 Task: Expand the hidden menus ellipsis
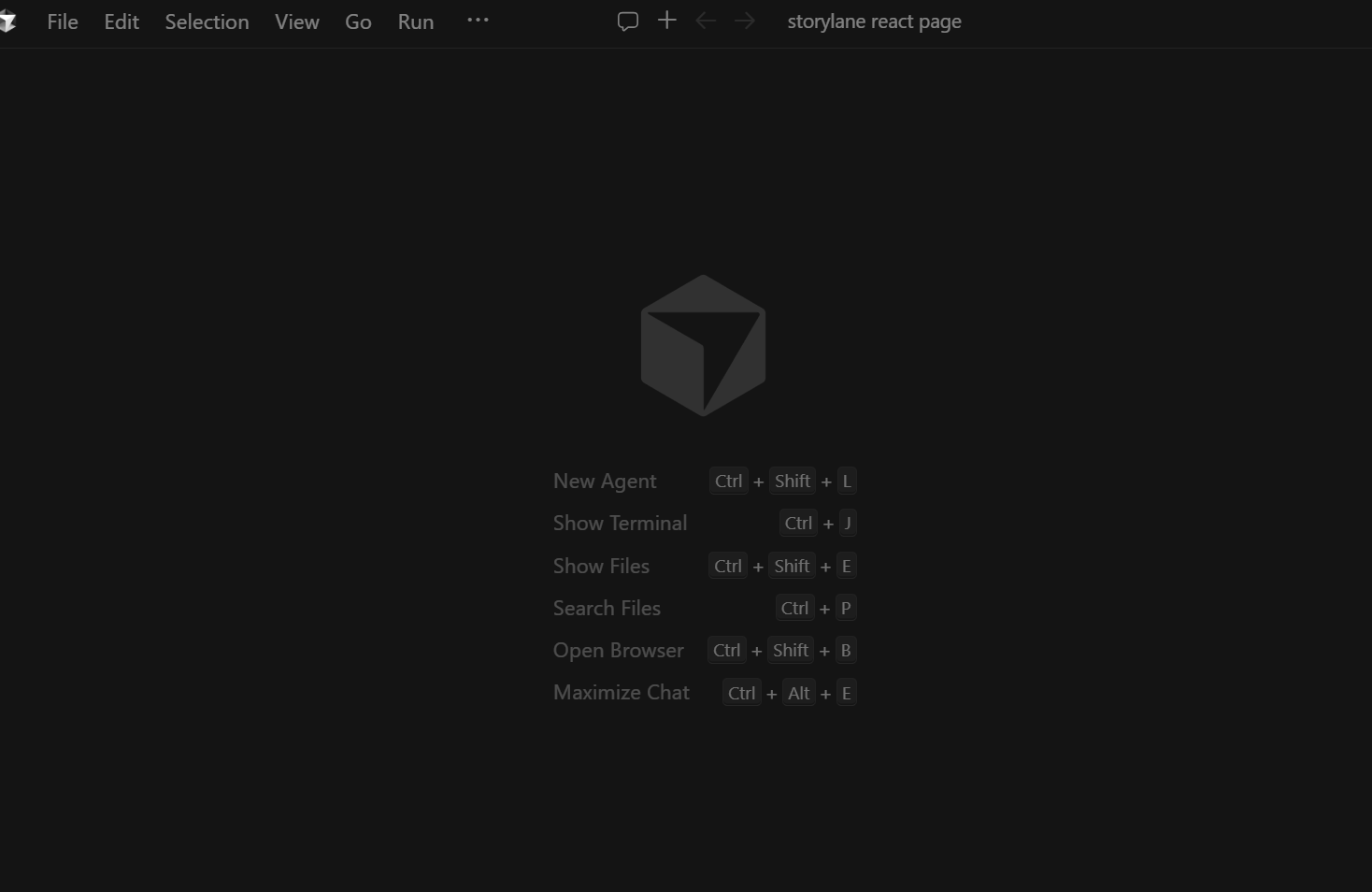point(478,21)
